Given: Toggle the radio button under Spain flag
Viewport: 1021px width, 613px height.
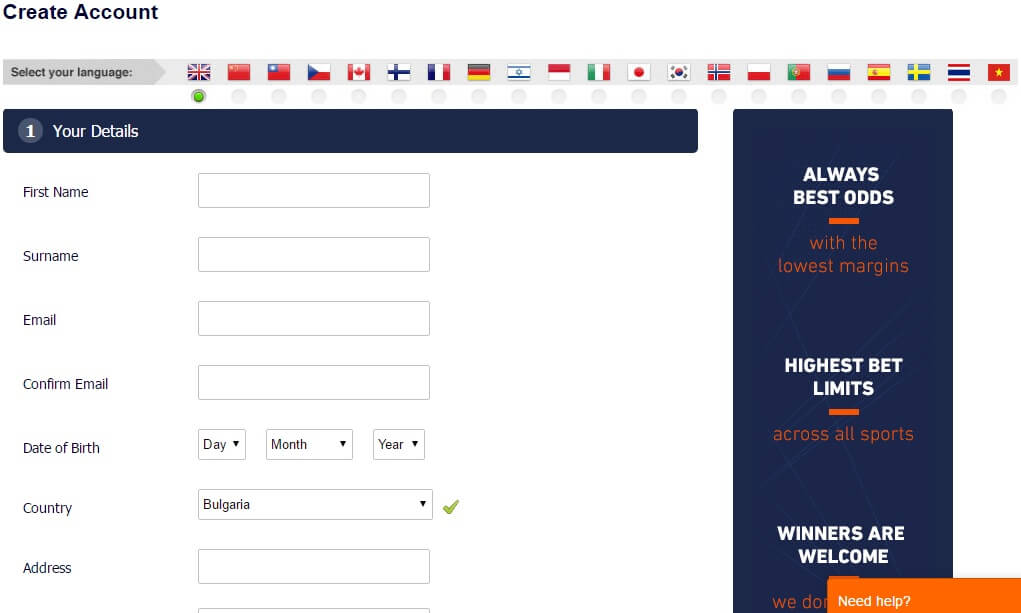Looking at the screenshot, I should tap(878, 96).
